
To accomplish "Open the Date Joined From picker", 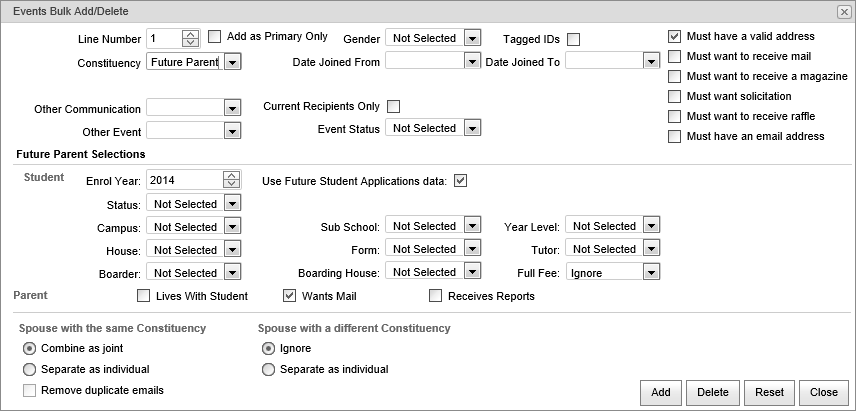I will (473, 61).
